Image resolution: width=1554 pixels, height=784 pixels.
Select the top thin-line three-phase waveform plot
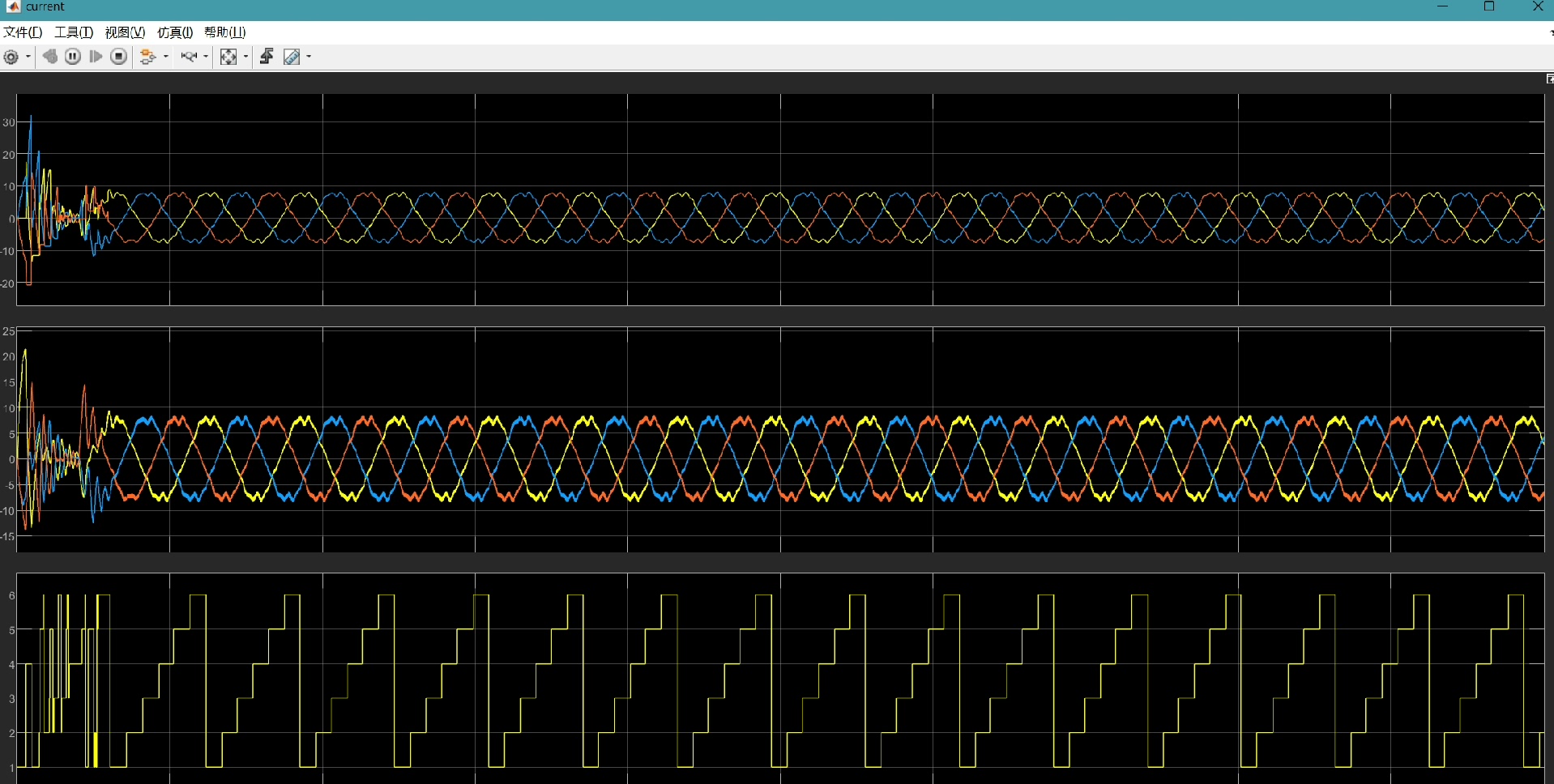tap(780, 199)
